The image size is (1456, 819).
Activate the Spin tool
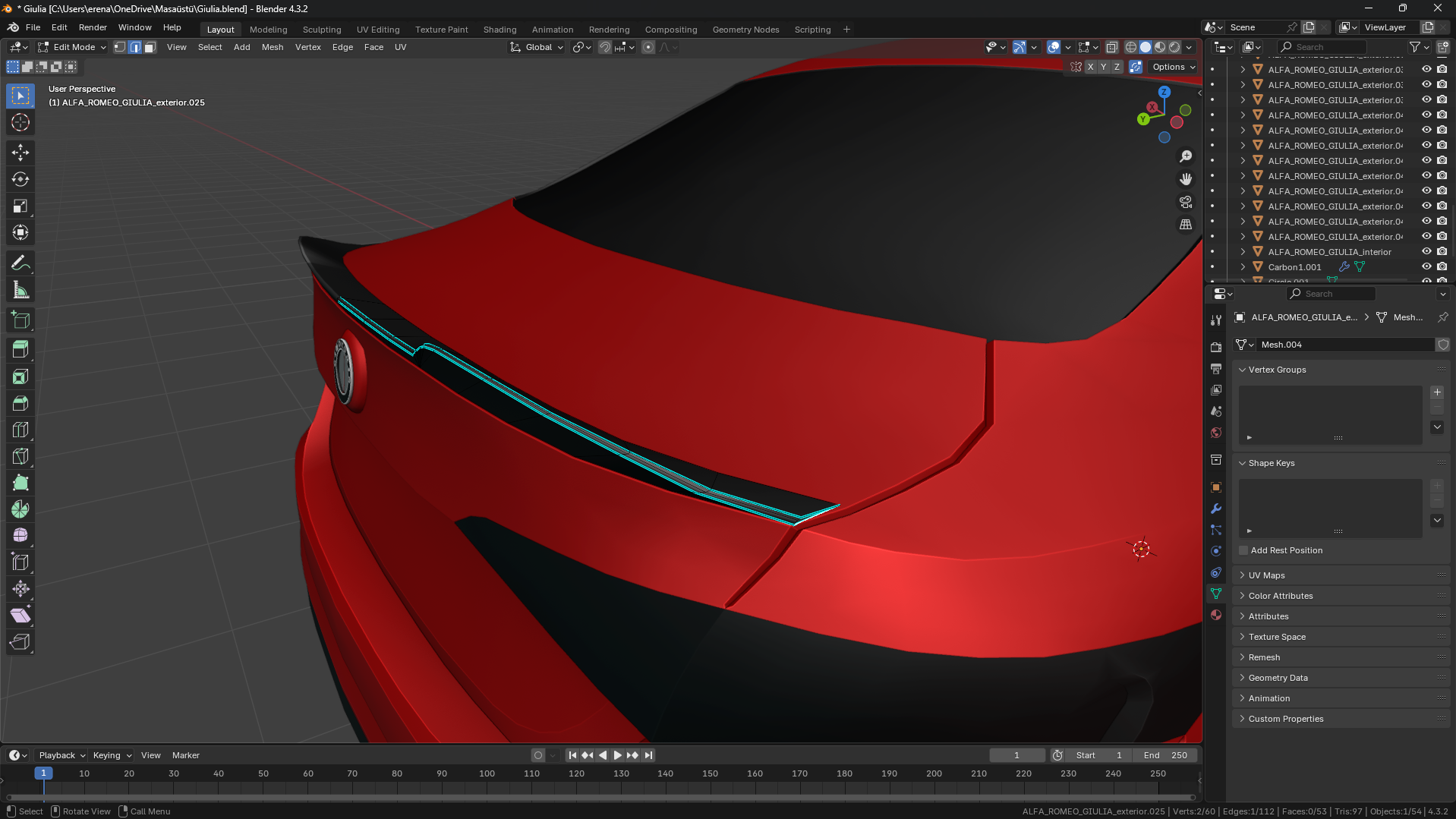coord(20,509)
